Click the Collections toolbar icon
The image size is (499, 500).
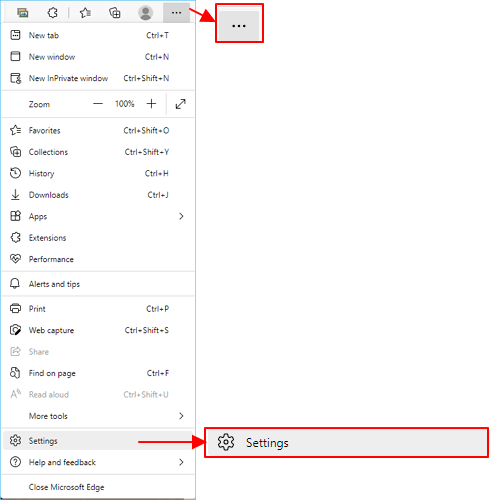click(115, 13)
